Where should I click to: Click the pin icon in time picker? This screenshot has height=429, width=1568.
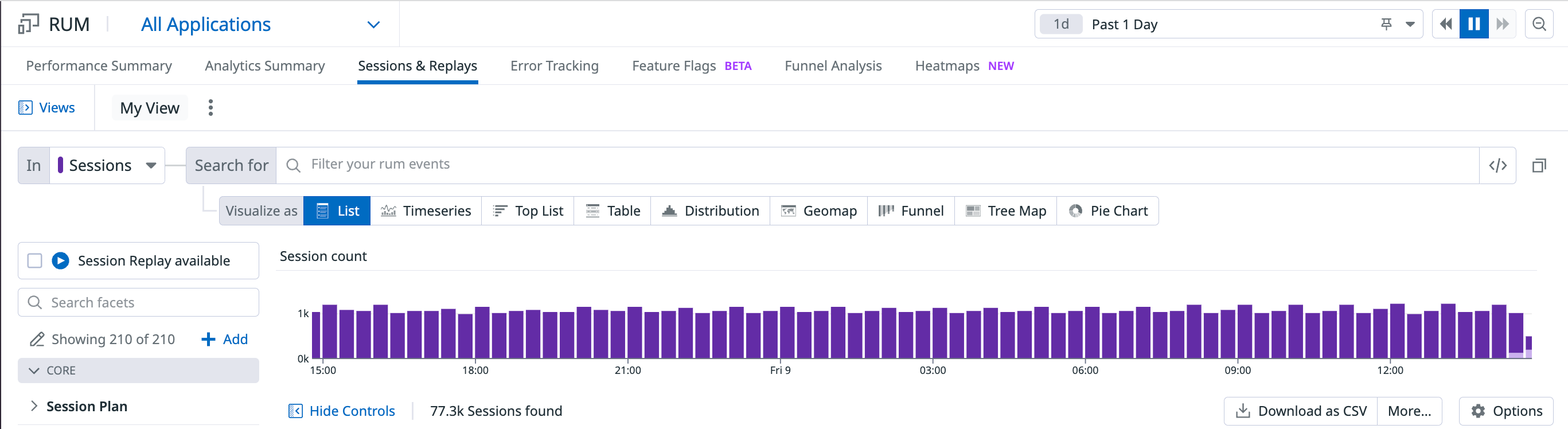coord(1386,24)
